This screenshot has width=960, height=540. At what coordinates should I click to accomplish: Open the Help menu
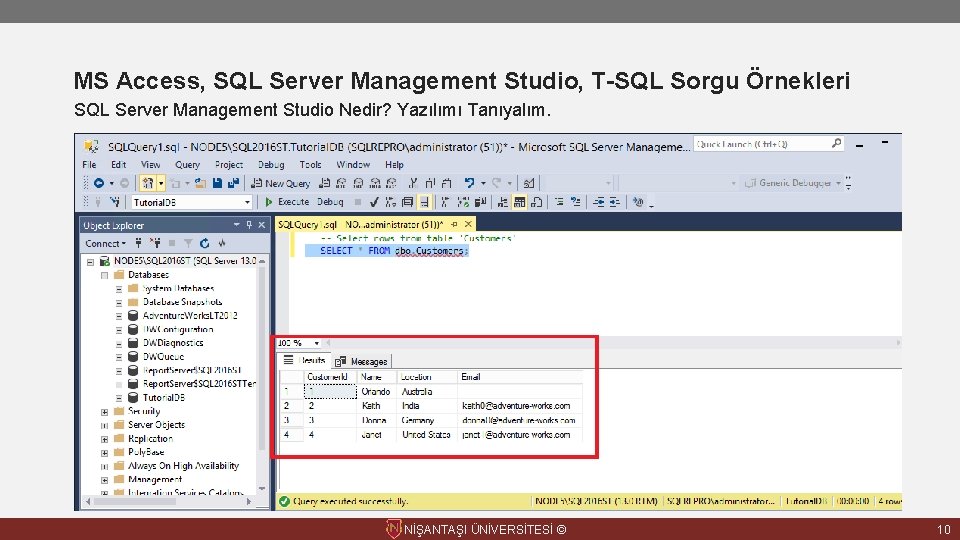point(394,165)
